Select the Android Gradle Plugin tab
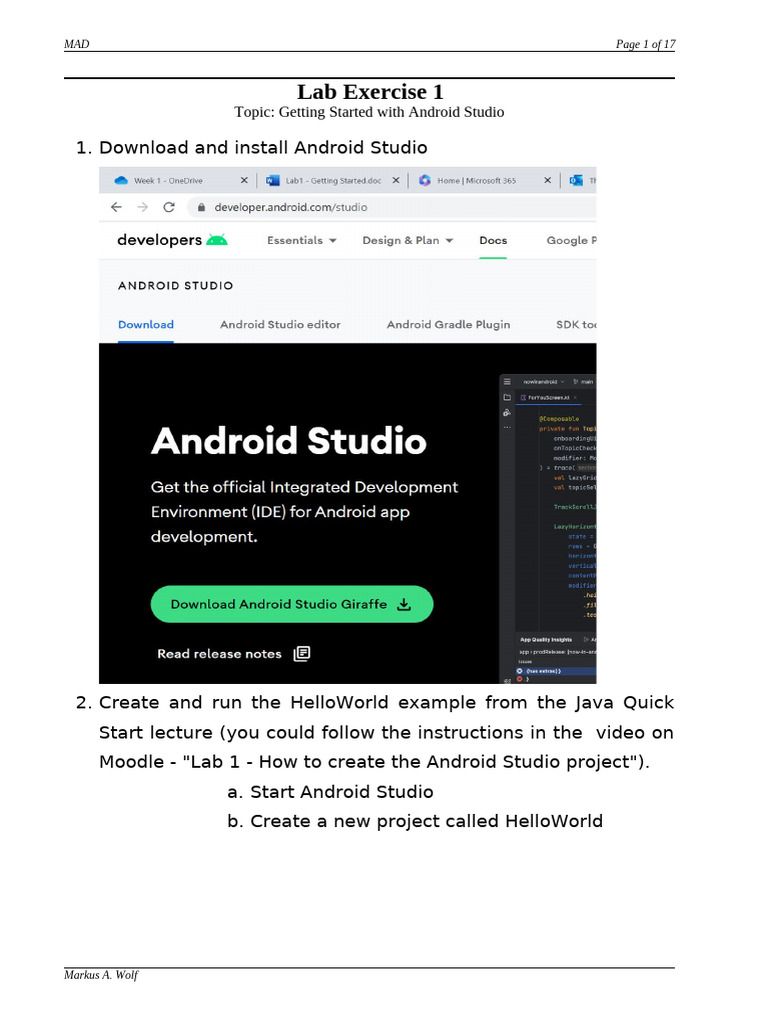768x1024 pixels. coord(448,325)
